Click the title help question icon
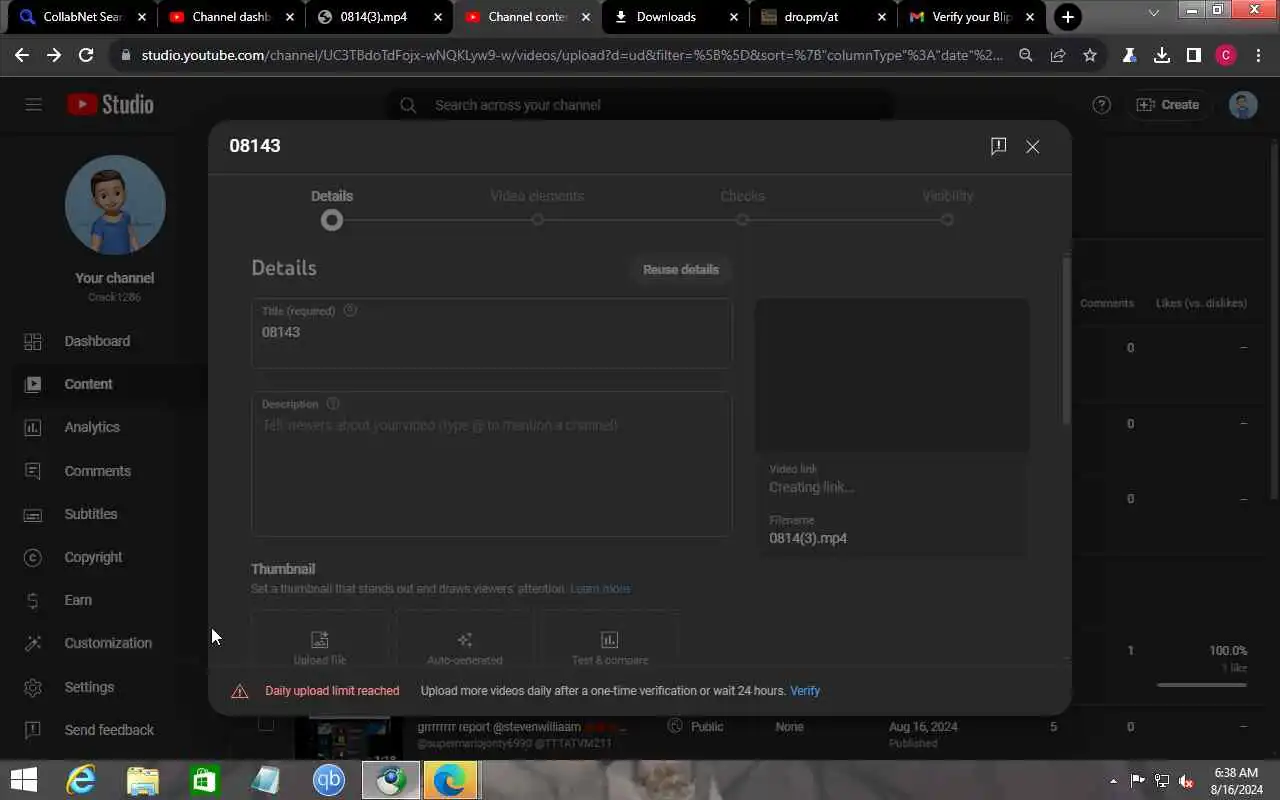Screen dimensions: 1280x800 [x=350, y=310]
